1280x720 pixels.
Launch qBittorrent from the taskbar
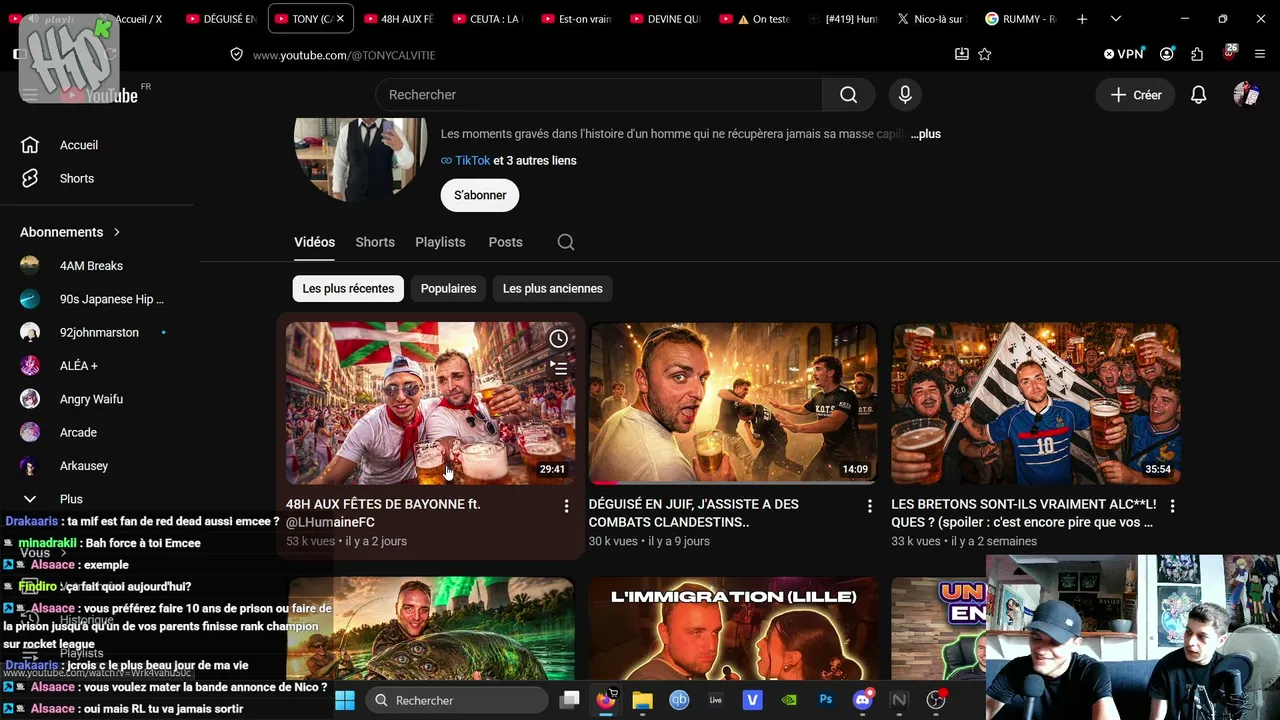(679, 700)
